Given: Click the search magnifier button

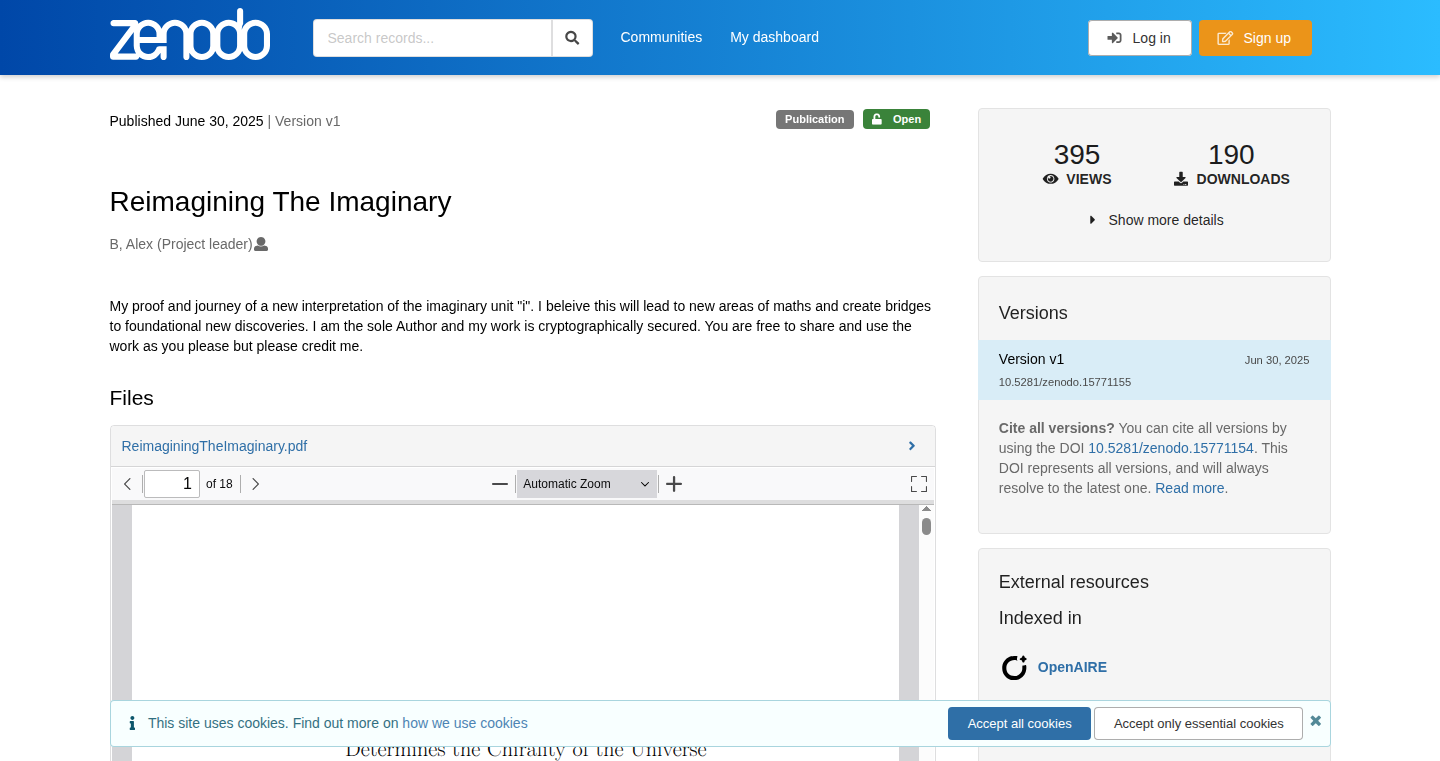Looking at the screenshot, I should pos(572,38).
